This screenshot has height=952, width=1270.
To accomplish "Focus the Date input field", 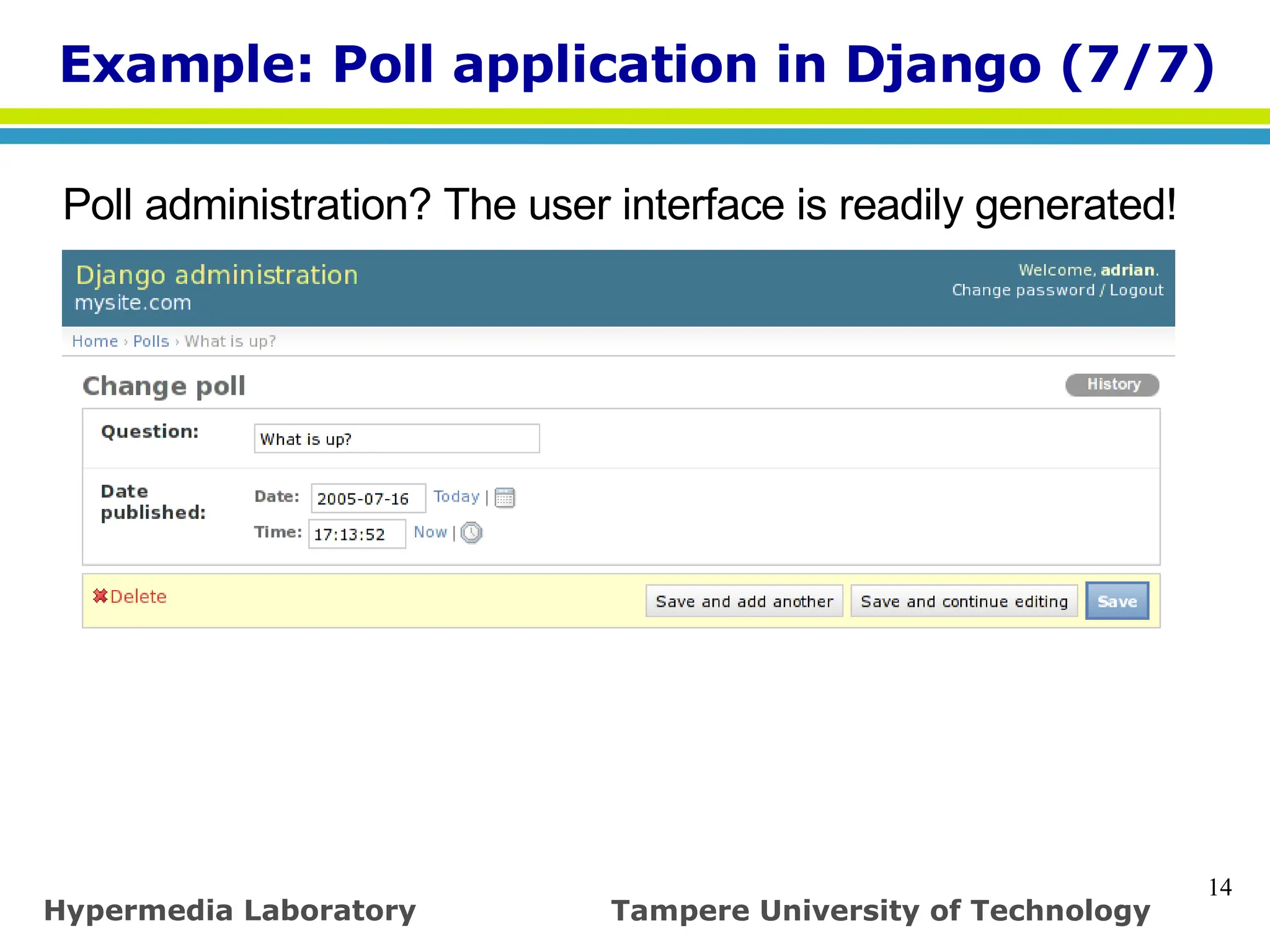I will [368, 498].
